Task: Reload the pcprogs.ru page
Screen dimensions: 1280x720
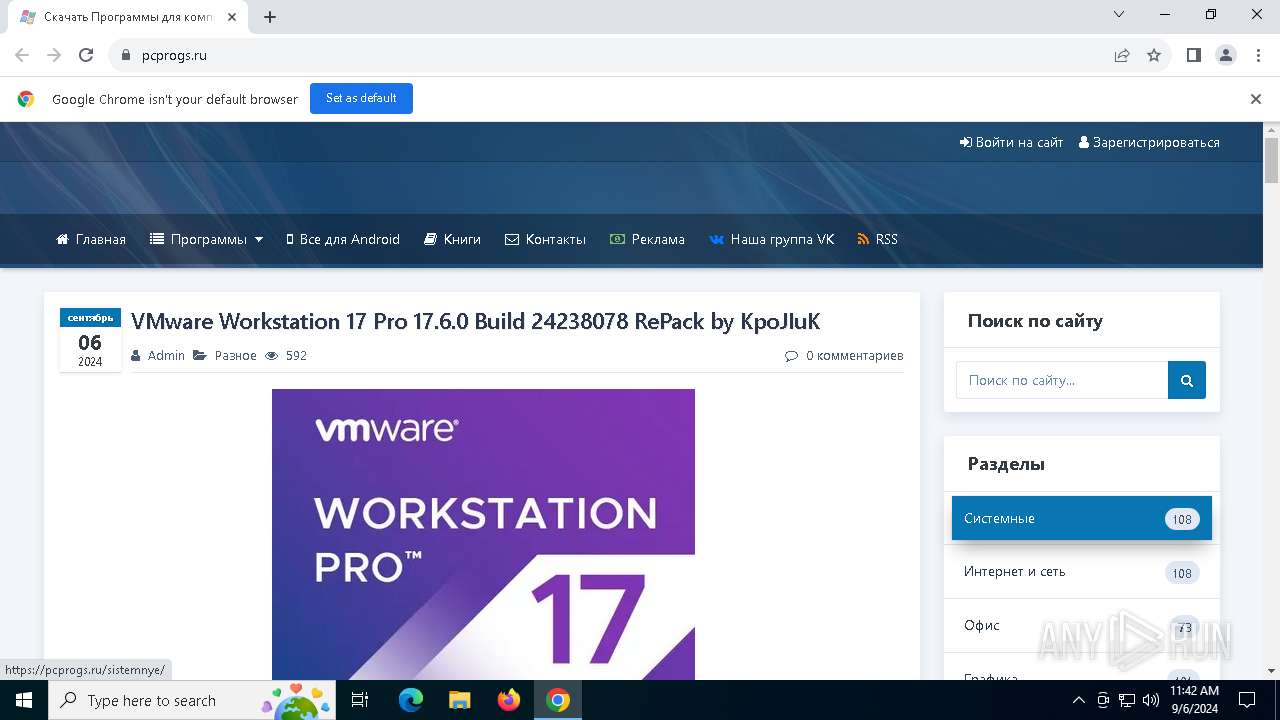Action: (x=86, y=55)
